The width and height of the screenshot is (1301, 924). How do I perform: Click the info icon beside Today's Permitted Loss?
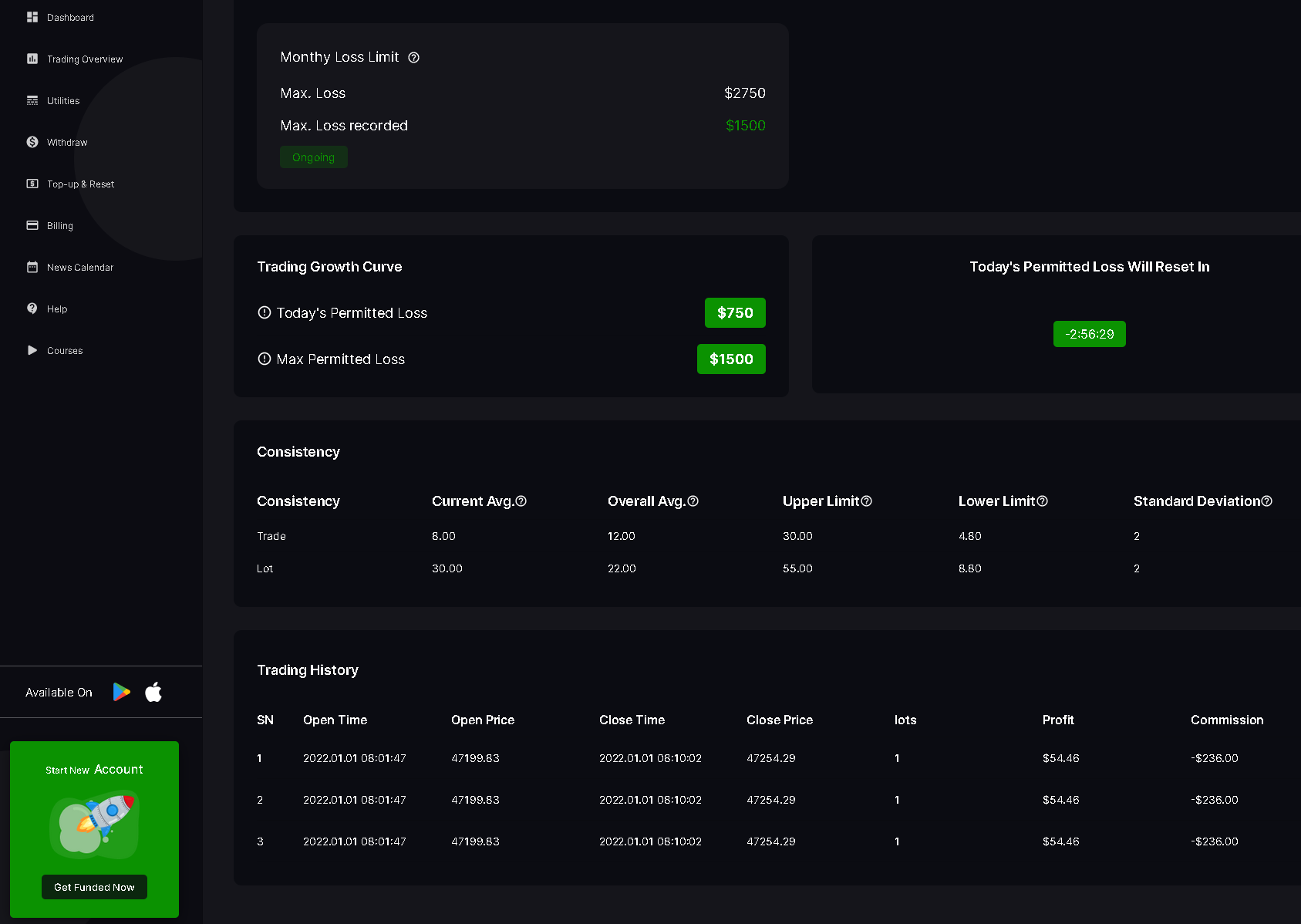pos(264,312)
